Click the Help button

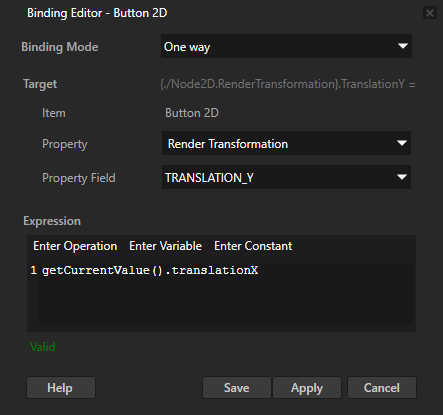tap(61, 388)
